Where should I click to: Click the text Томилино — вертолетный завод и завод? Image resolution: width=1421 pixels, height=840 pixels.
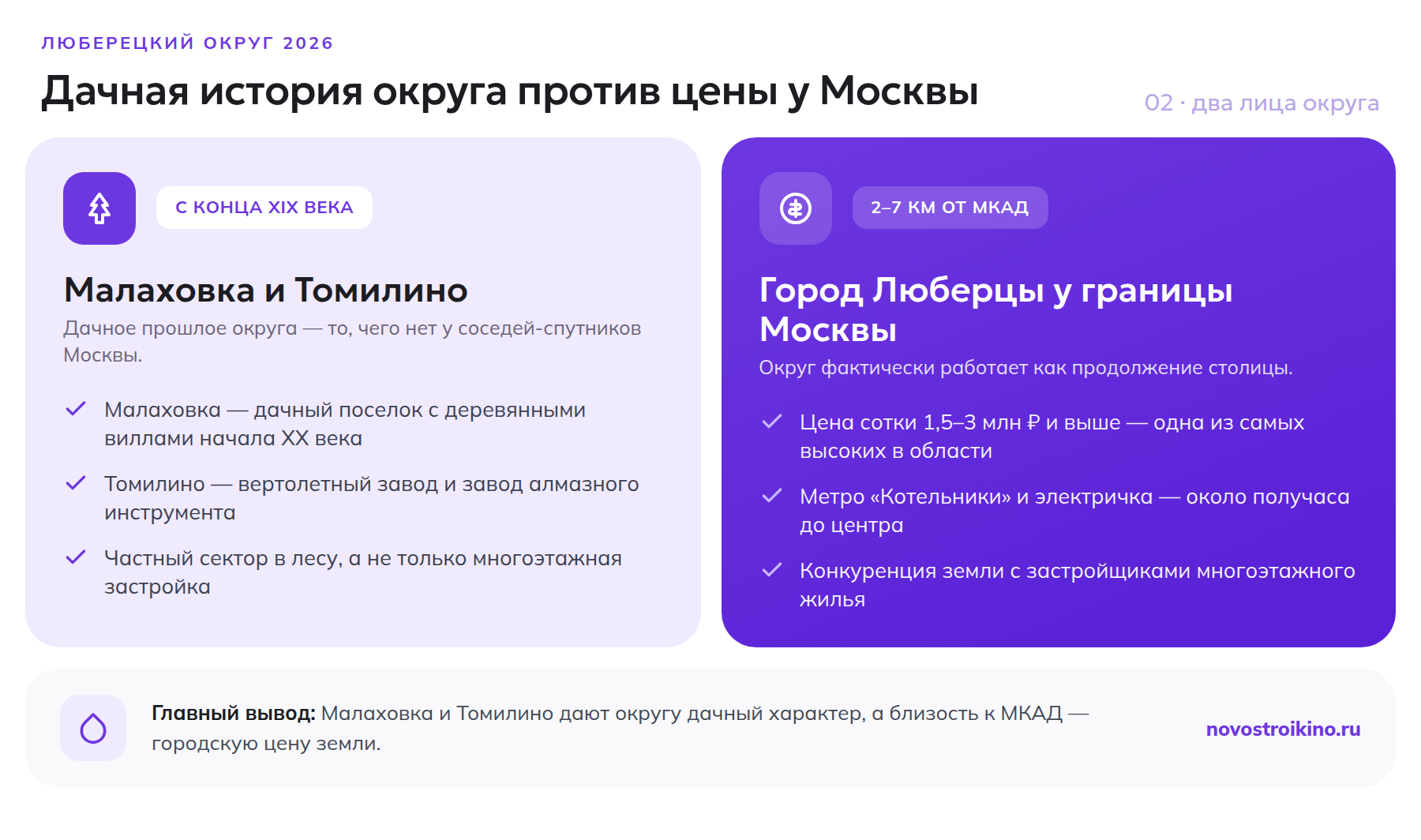point(372,498)
